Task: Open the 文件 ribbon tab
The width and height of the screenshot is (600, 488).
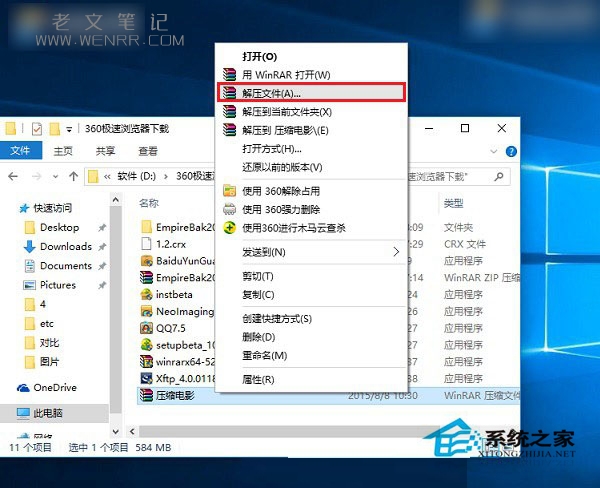Action: (21, 150)
